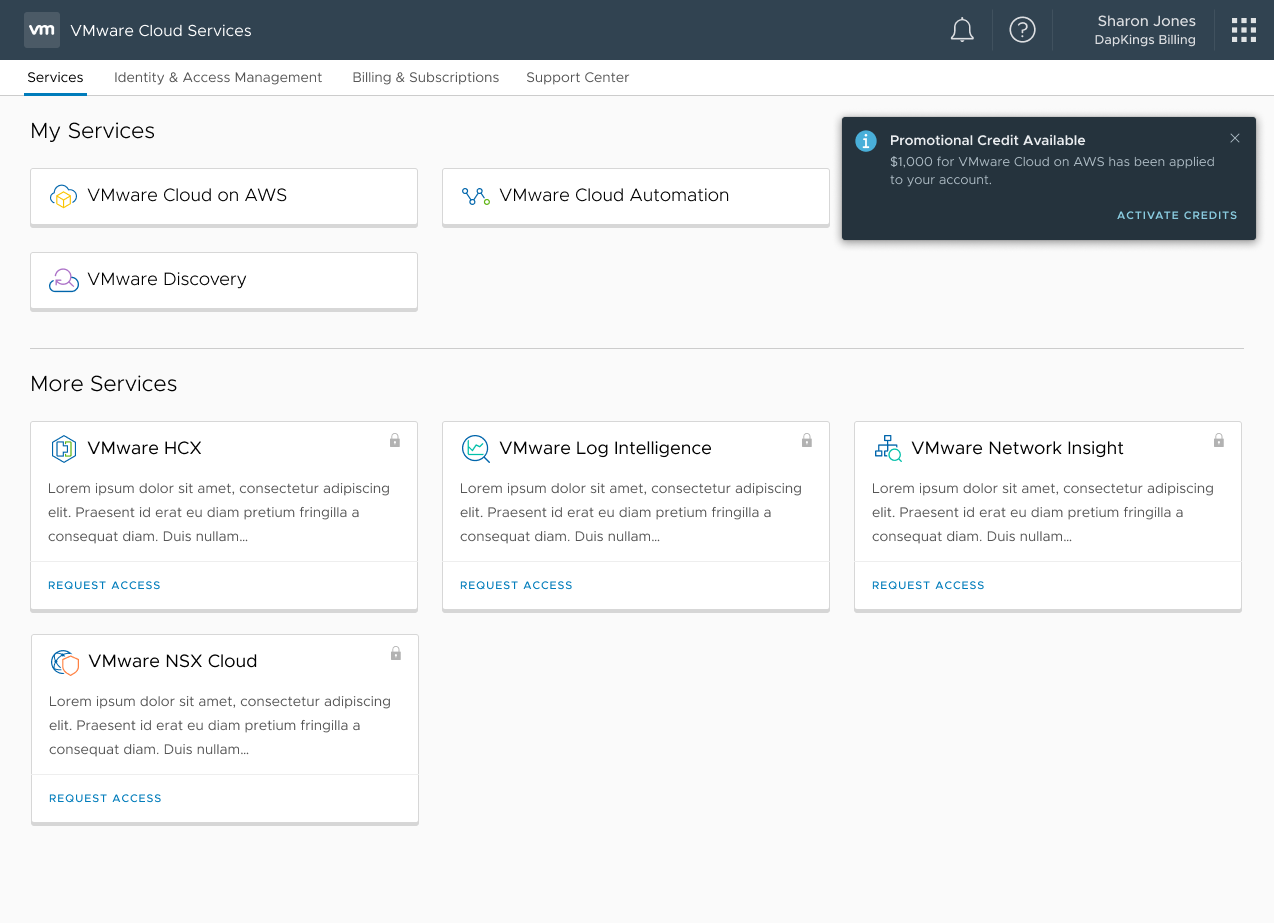Click the lock icon on VMware HCX card
This screenshot has width=1274, height=923.
(395, 440)
